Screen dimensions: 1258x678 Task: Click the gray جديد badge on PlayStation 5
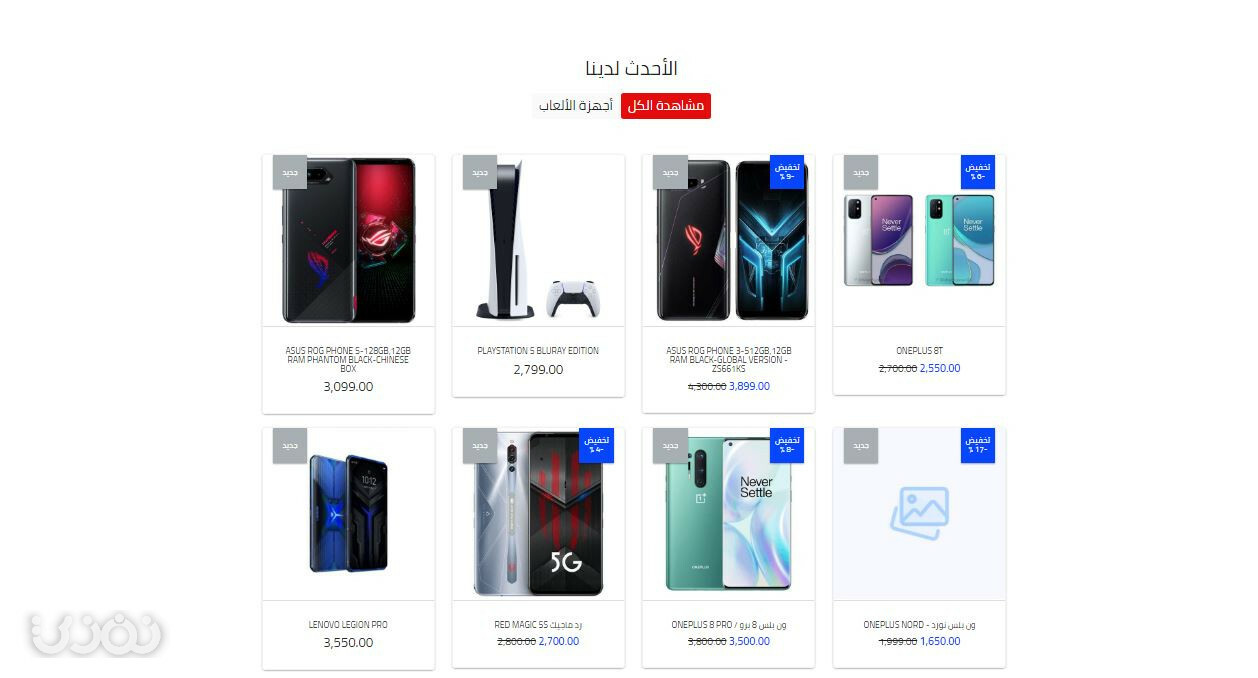pyautogui.click(x=480, y=172)
